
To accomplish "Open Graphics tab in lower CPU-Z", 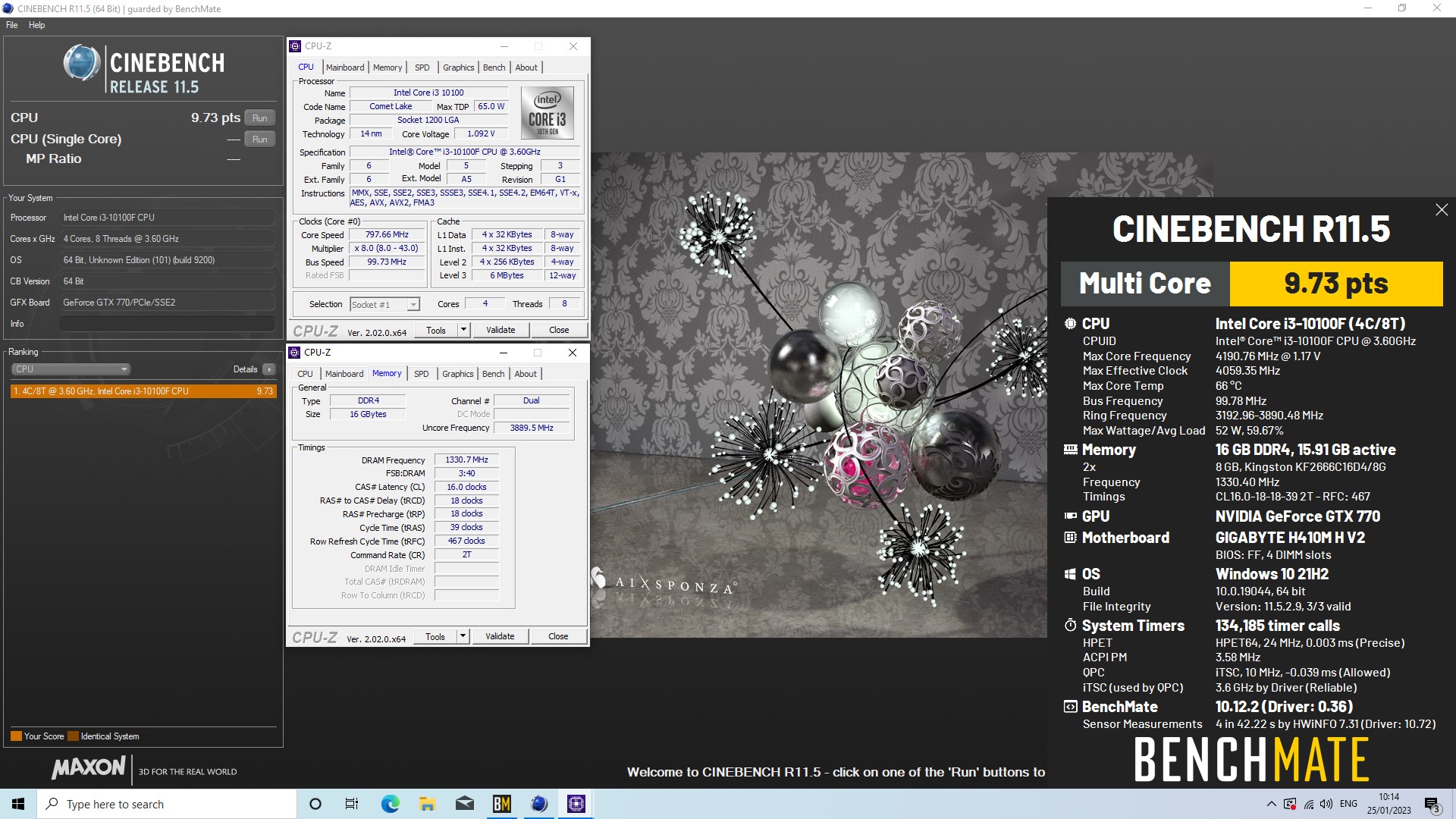I will 458,374.
